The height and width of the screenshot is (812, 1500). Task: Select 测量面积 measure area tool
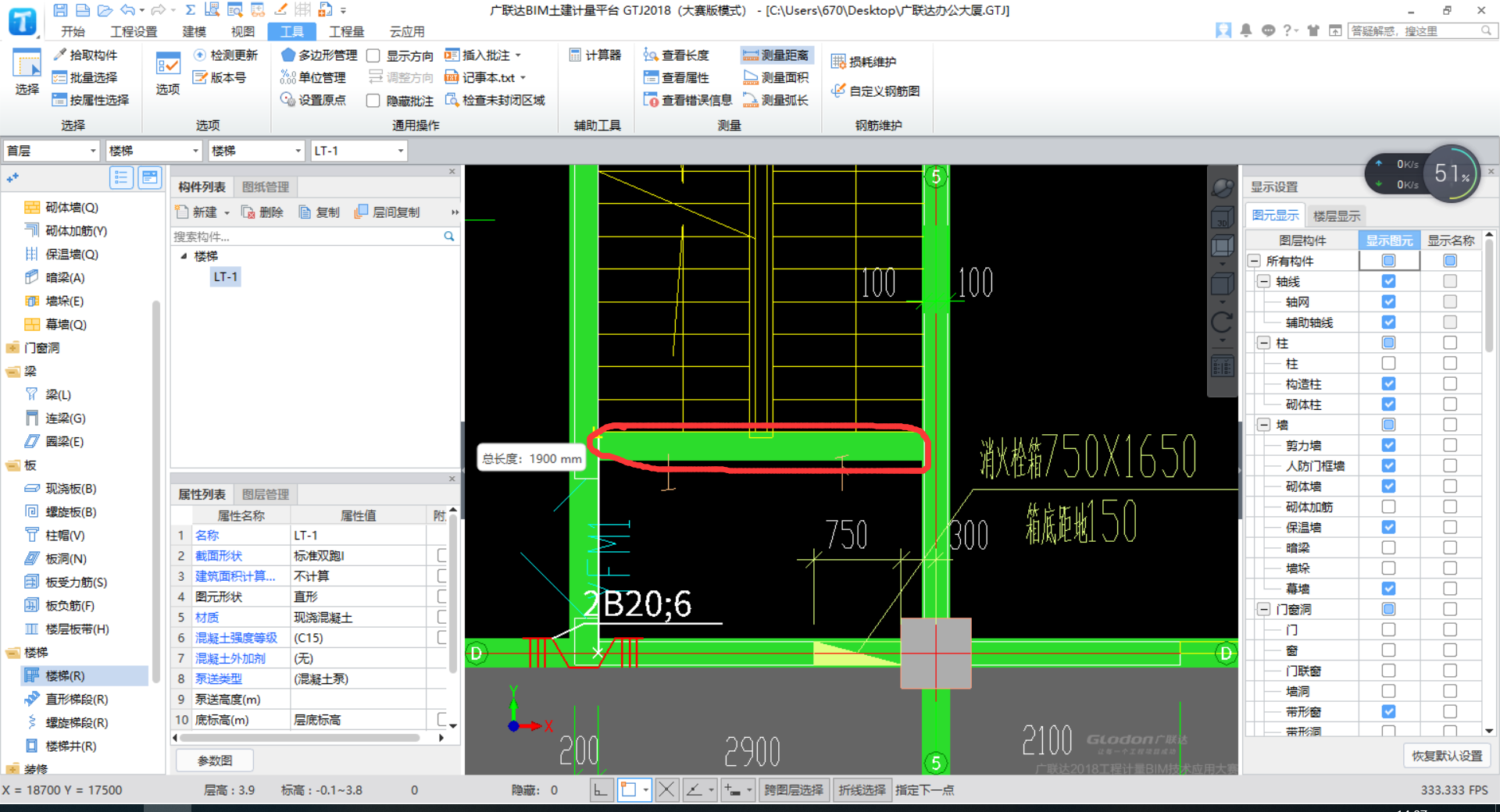777,77
